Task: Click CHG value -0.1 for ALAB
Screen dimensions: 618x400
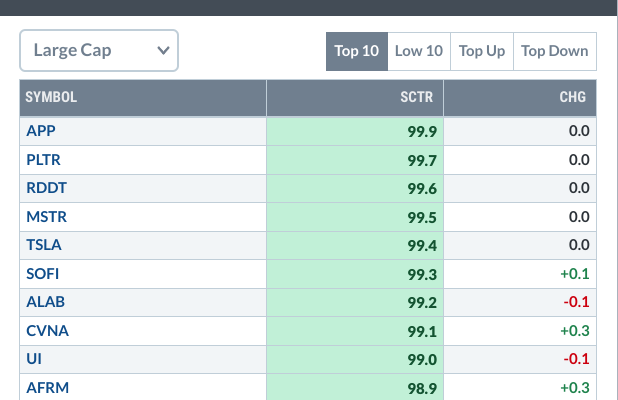Action: (x=577, y=302)
